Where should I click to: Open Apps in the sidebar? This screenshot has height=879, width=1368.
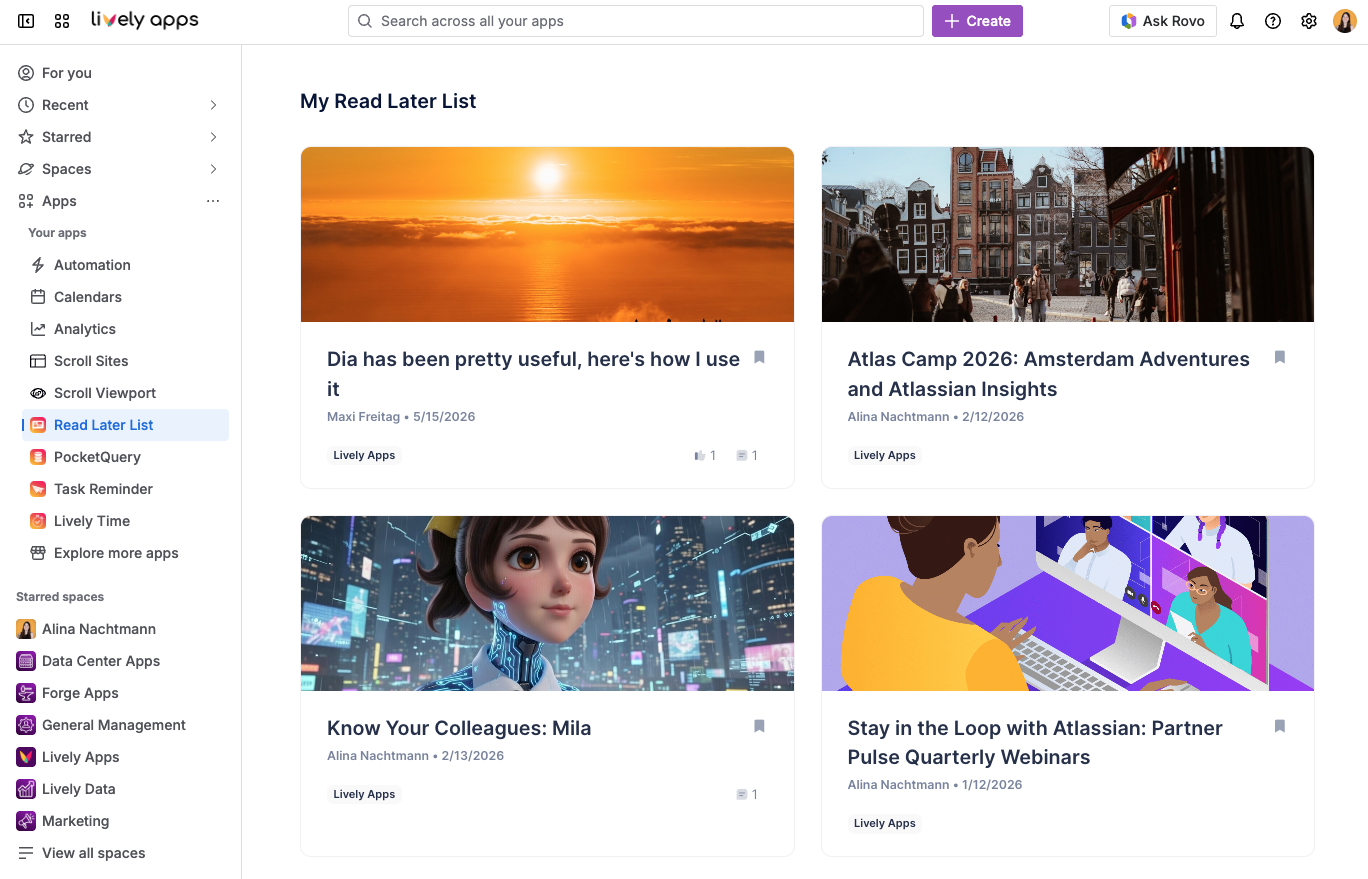(x=59, y=201)
